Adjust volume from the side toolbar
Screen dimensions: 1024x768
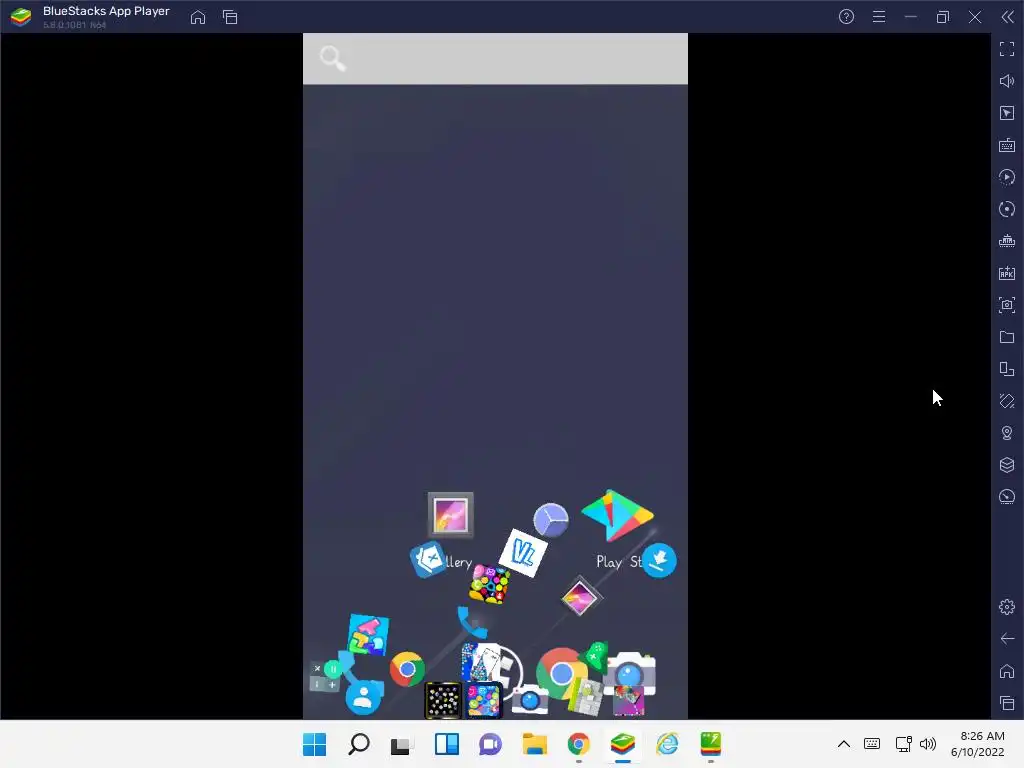(x=1007, y=81)
